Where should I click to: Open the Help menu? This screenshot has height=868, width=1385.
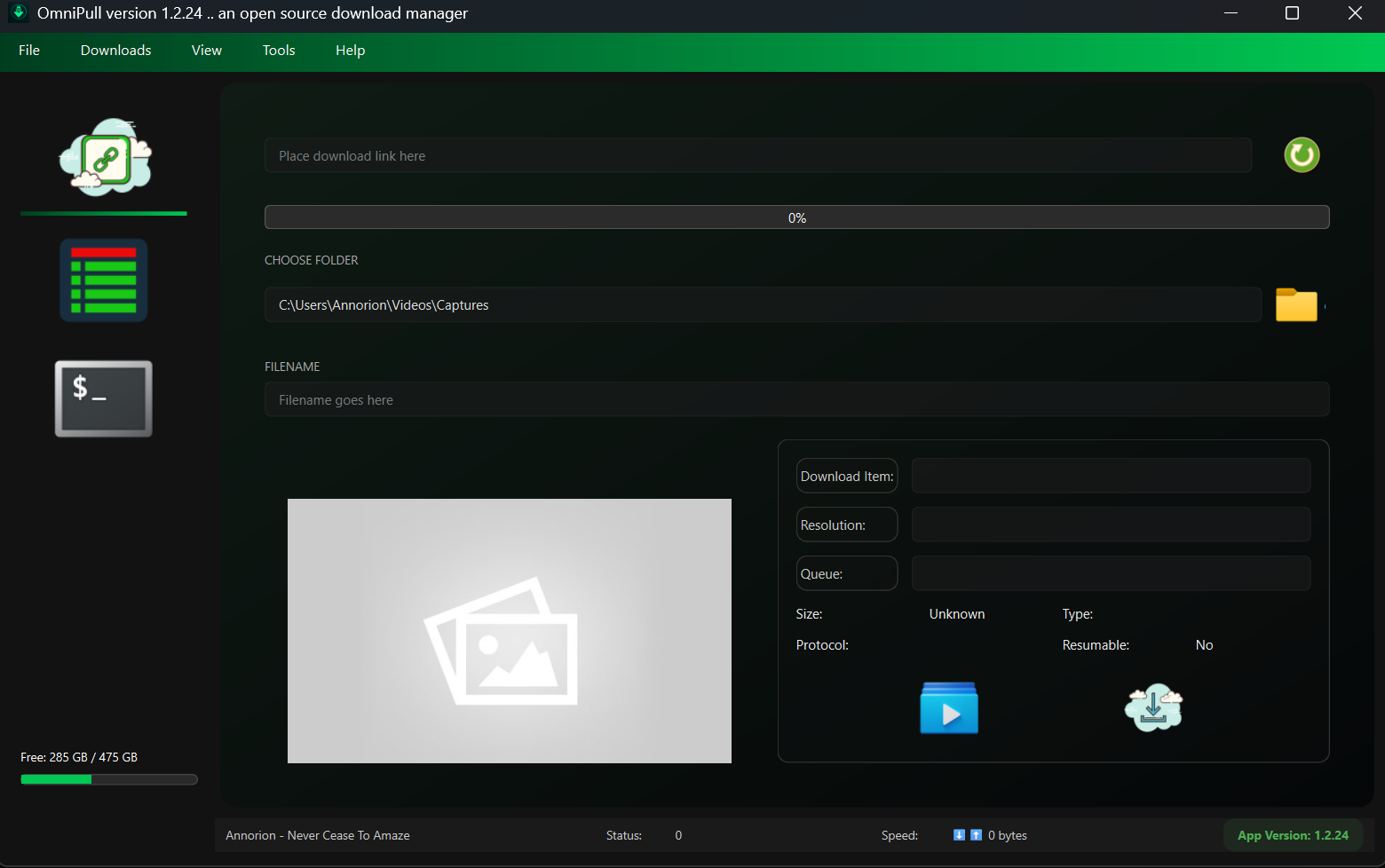point(351,51)
